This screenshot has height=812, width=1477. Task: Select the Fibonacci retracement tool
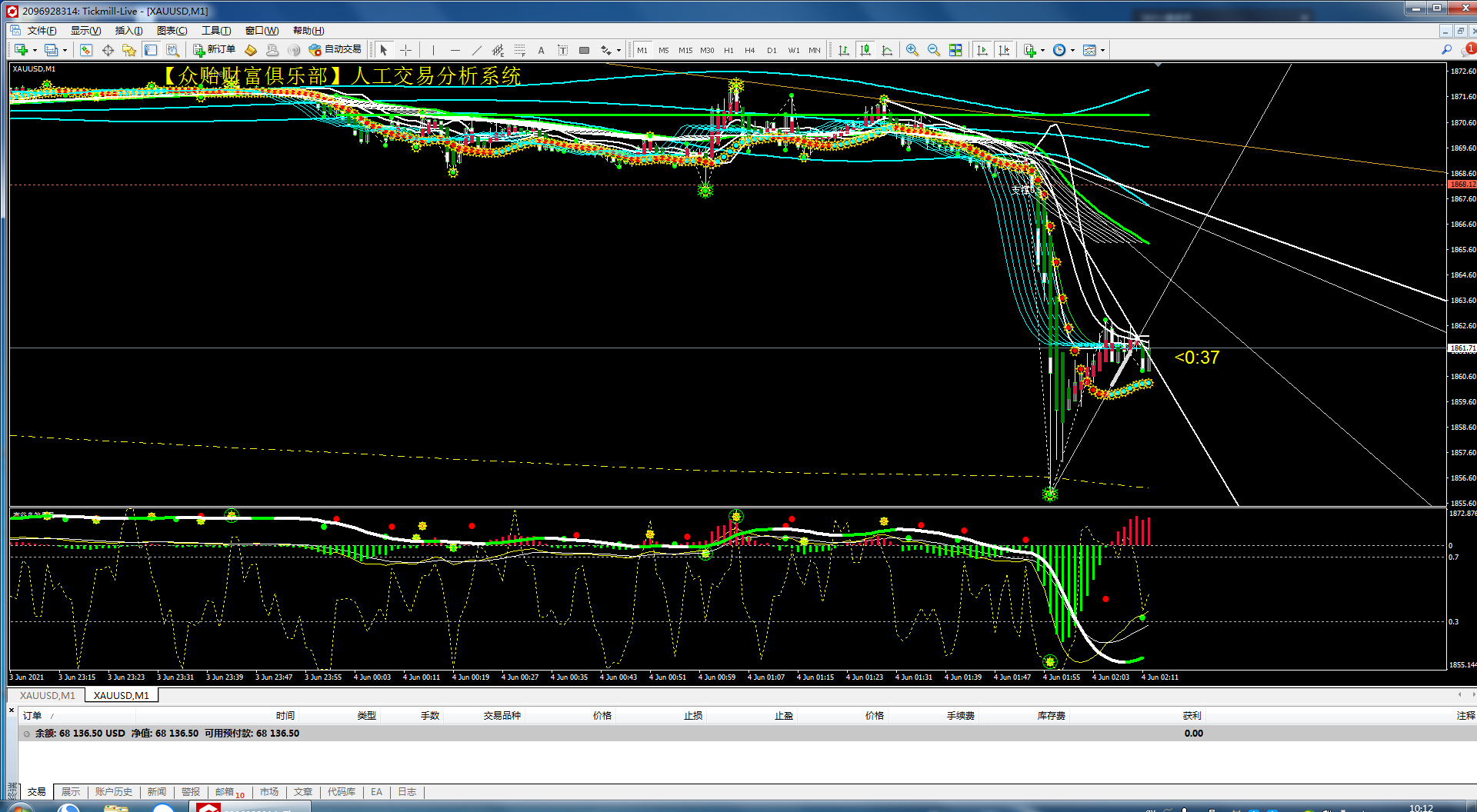click(519, 50)
